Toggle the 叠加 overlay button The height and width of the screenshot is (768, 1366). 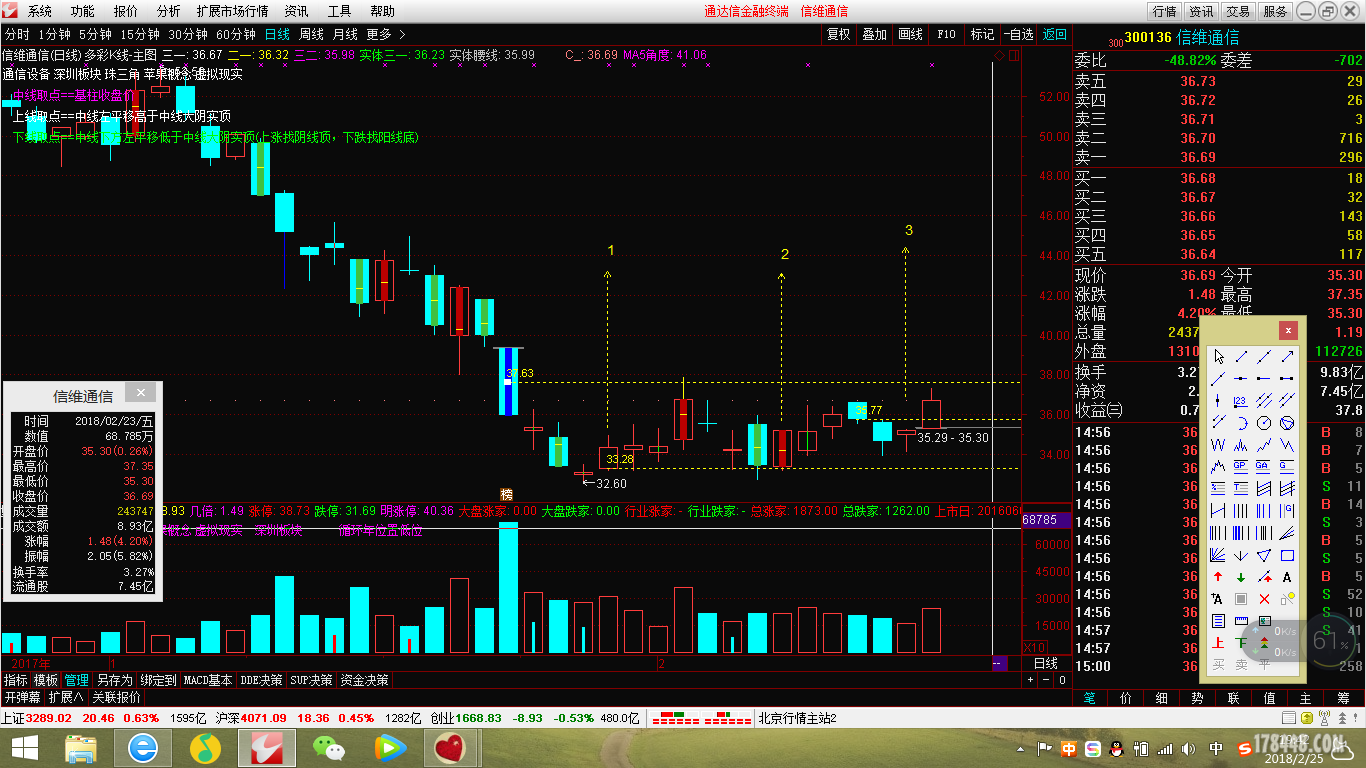tap(875, 34)
